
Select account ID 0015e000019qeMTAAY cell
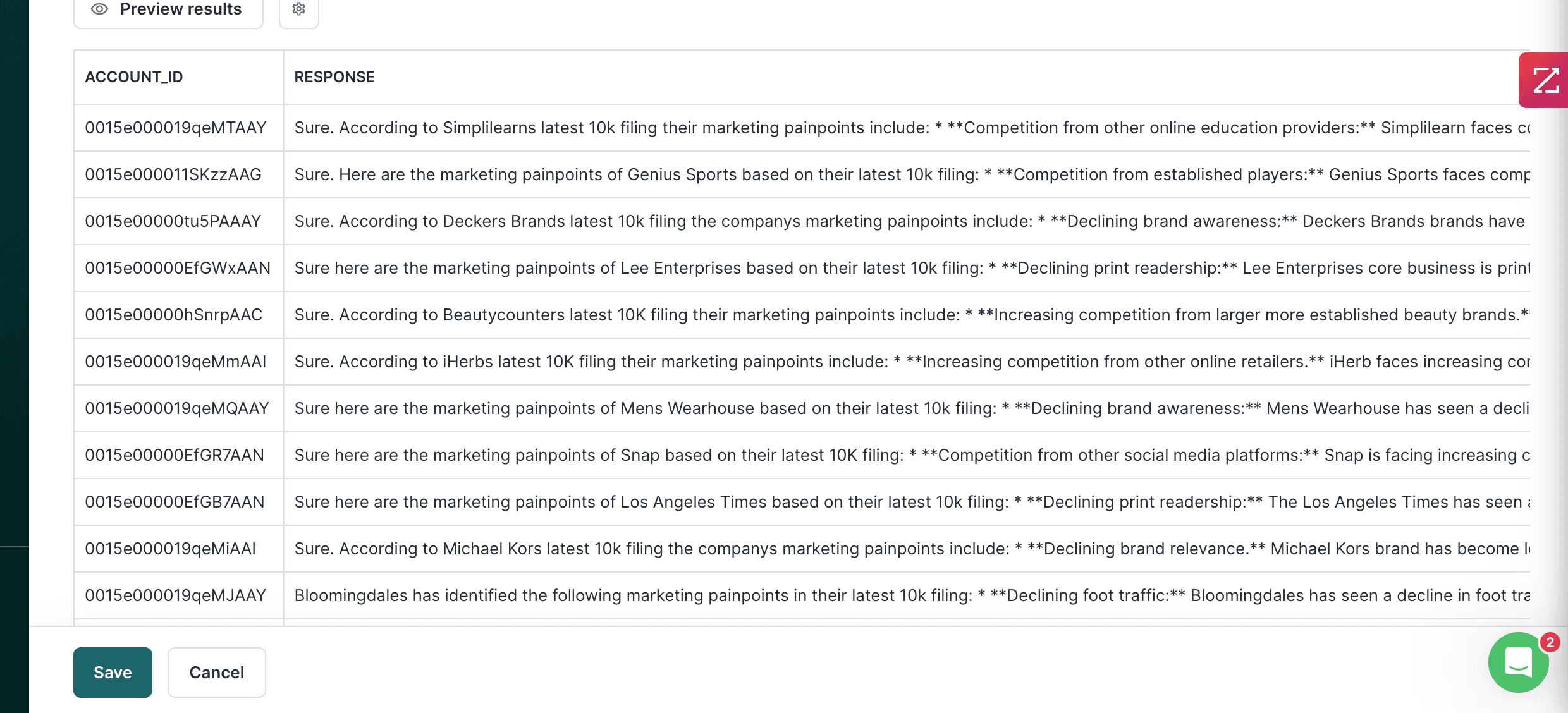(x=176, y=128)
